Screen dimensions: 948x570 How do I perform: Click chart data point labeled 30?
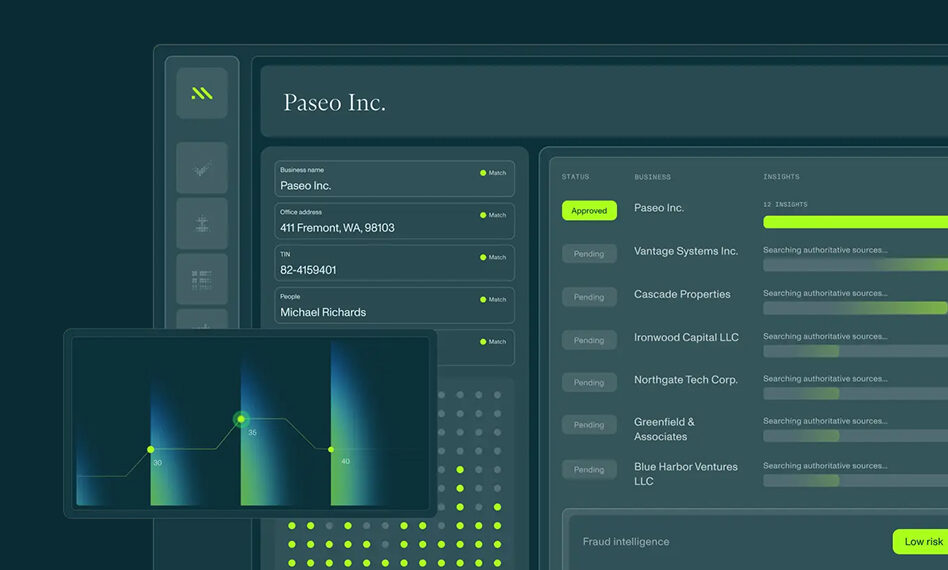[151, 449]
